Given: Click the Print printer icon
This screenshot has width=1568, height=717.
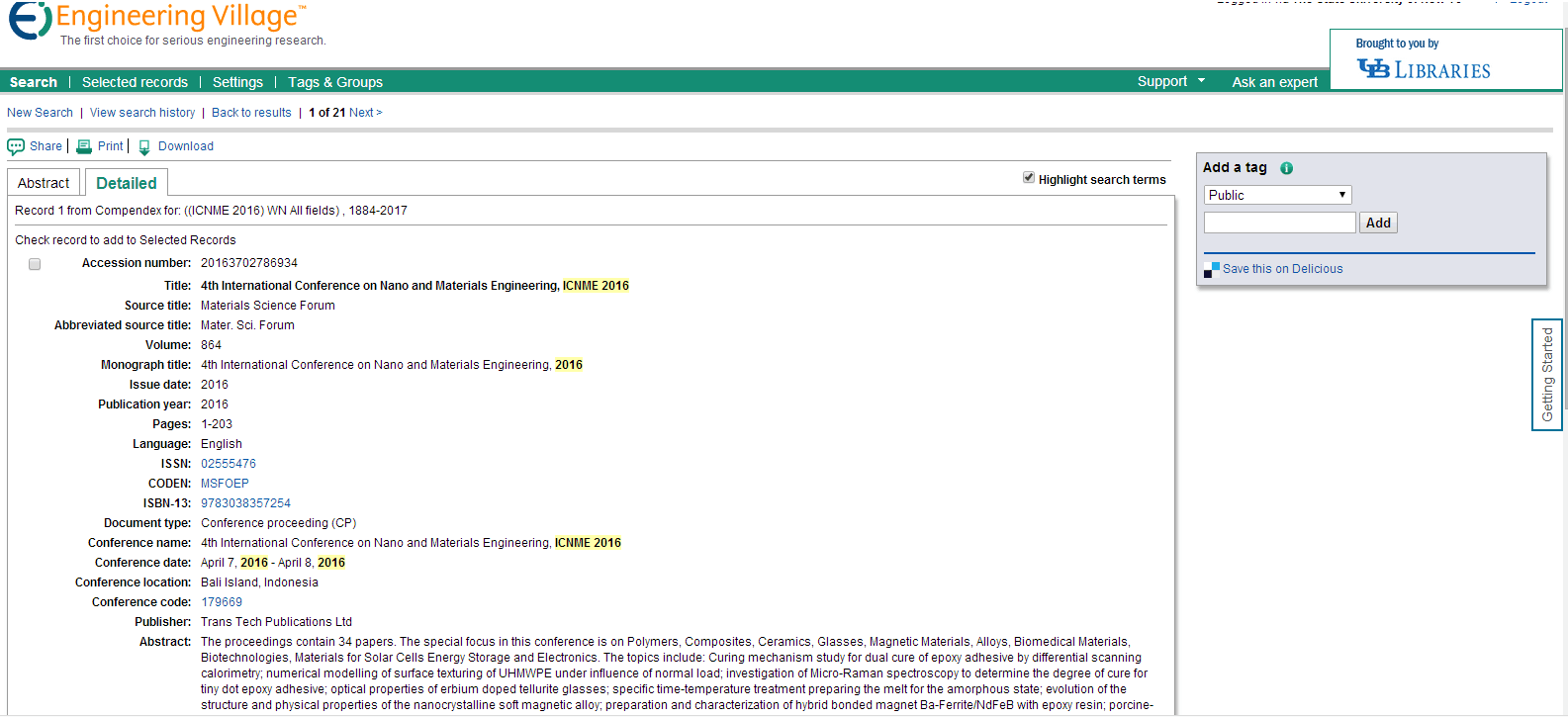Looking at the screenshot, I should (x=84, y=146).
